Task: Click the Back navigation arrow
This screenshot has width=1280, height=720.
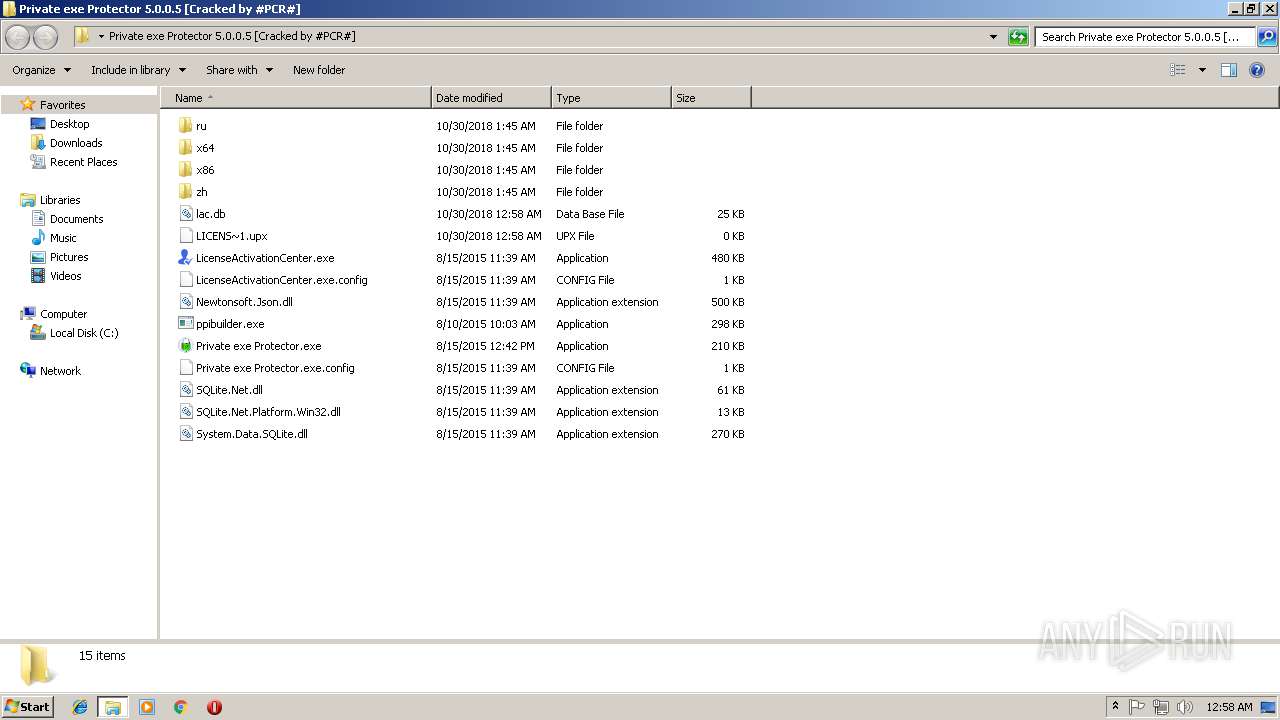Action: pos(18,37)
